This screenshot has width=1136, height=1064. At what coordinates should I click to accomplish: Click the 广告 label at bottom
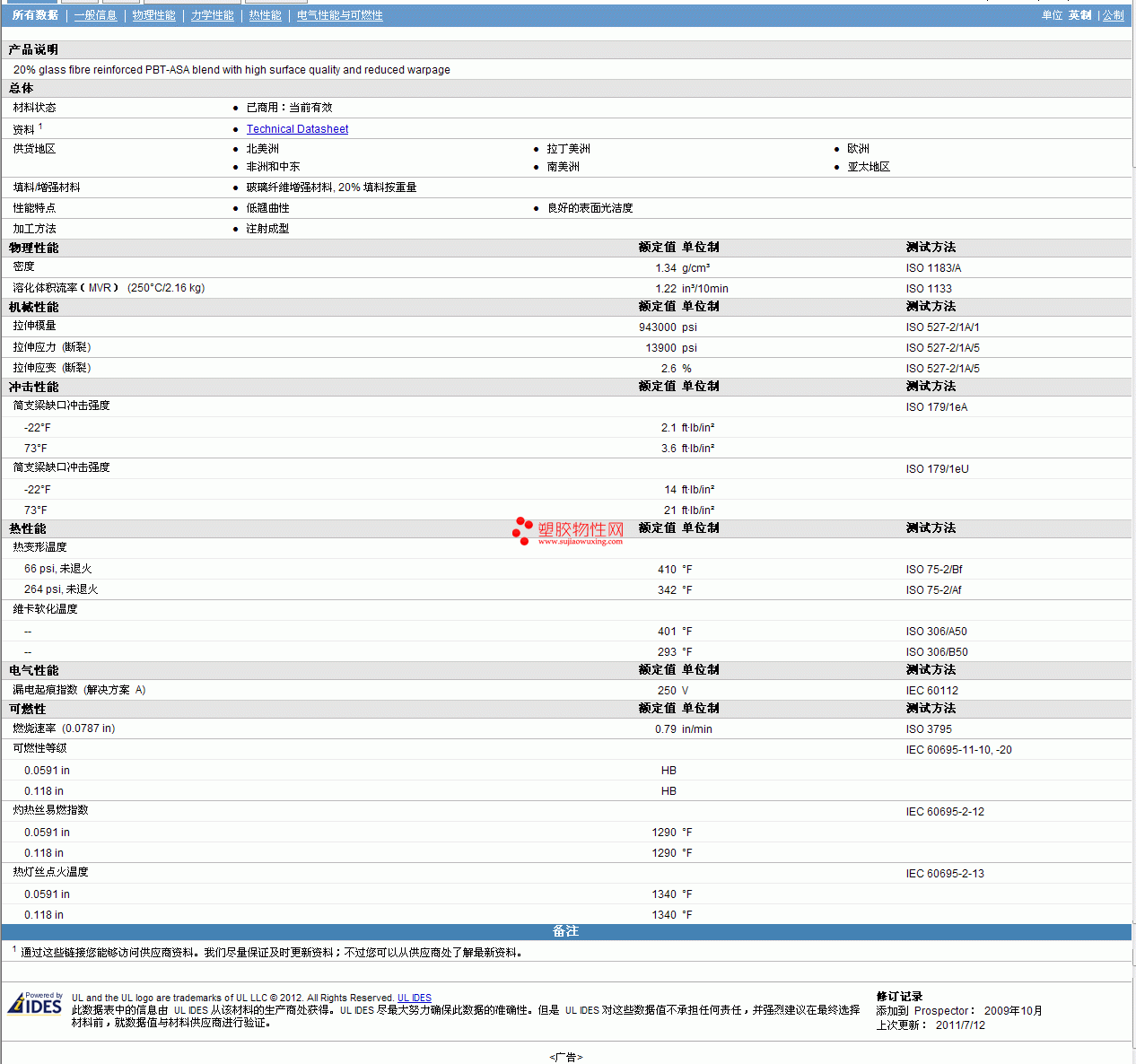tap(566, 1058)
